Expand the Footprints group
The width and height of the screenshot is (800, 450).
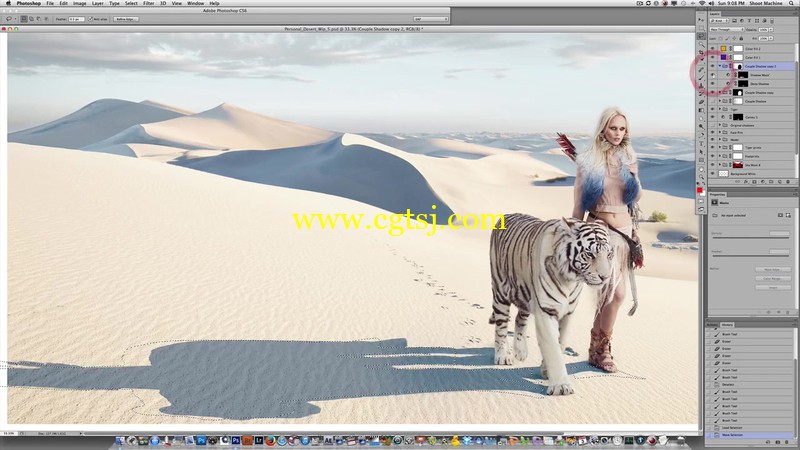pyautogui.click(x=720, y=156)
